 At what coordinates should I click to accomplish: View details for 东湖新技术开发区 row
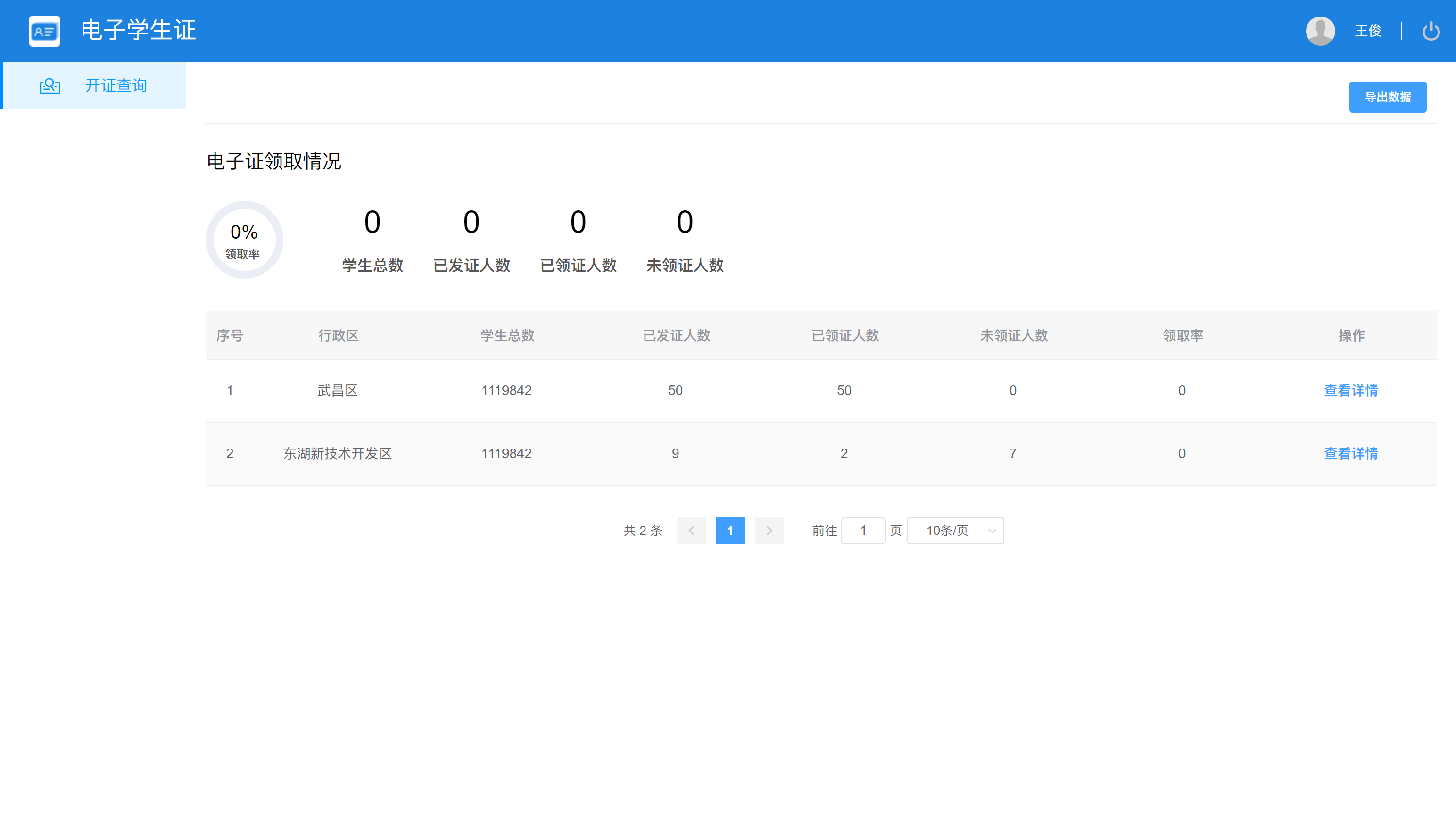pyautogui.click(x=1351, y=453)
